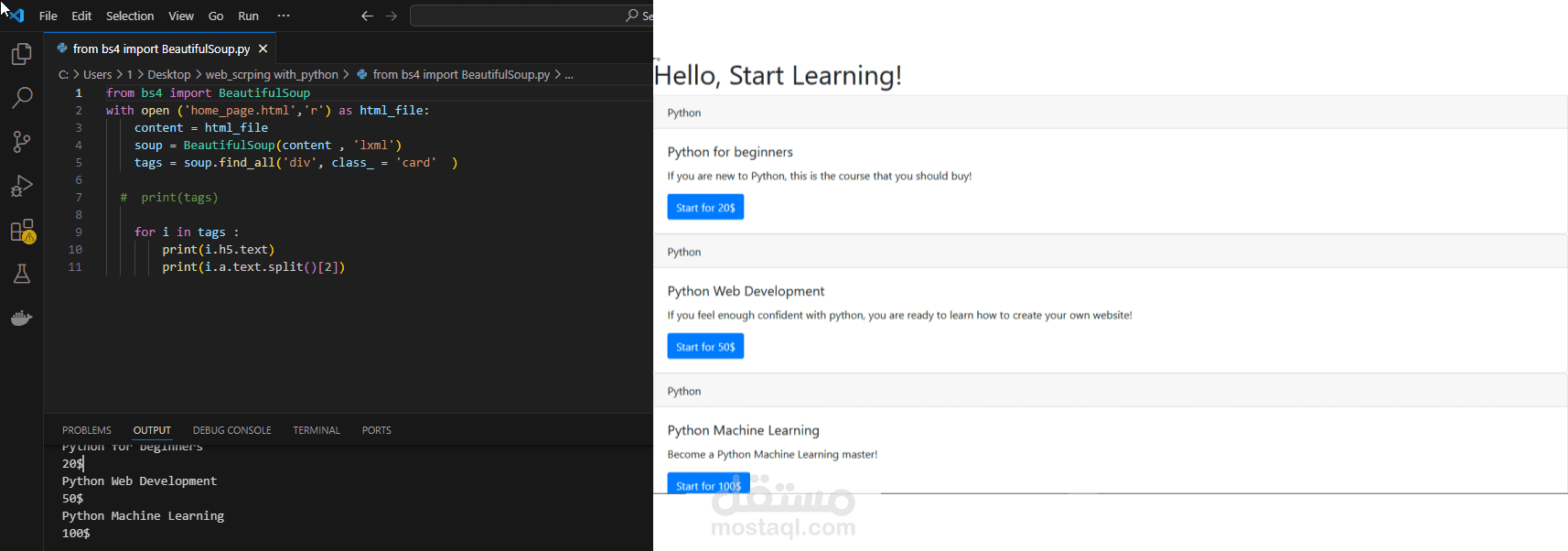
Task: Open the Source Control view
Action: 22,141
